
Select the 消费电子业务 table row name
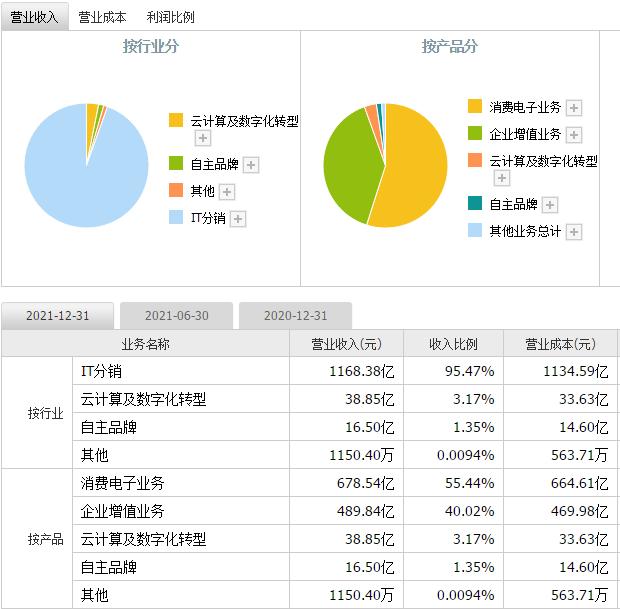tap(122, 483)
